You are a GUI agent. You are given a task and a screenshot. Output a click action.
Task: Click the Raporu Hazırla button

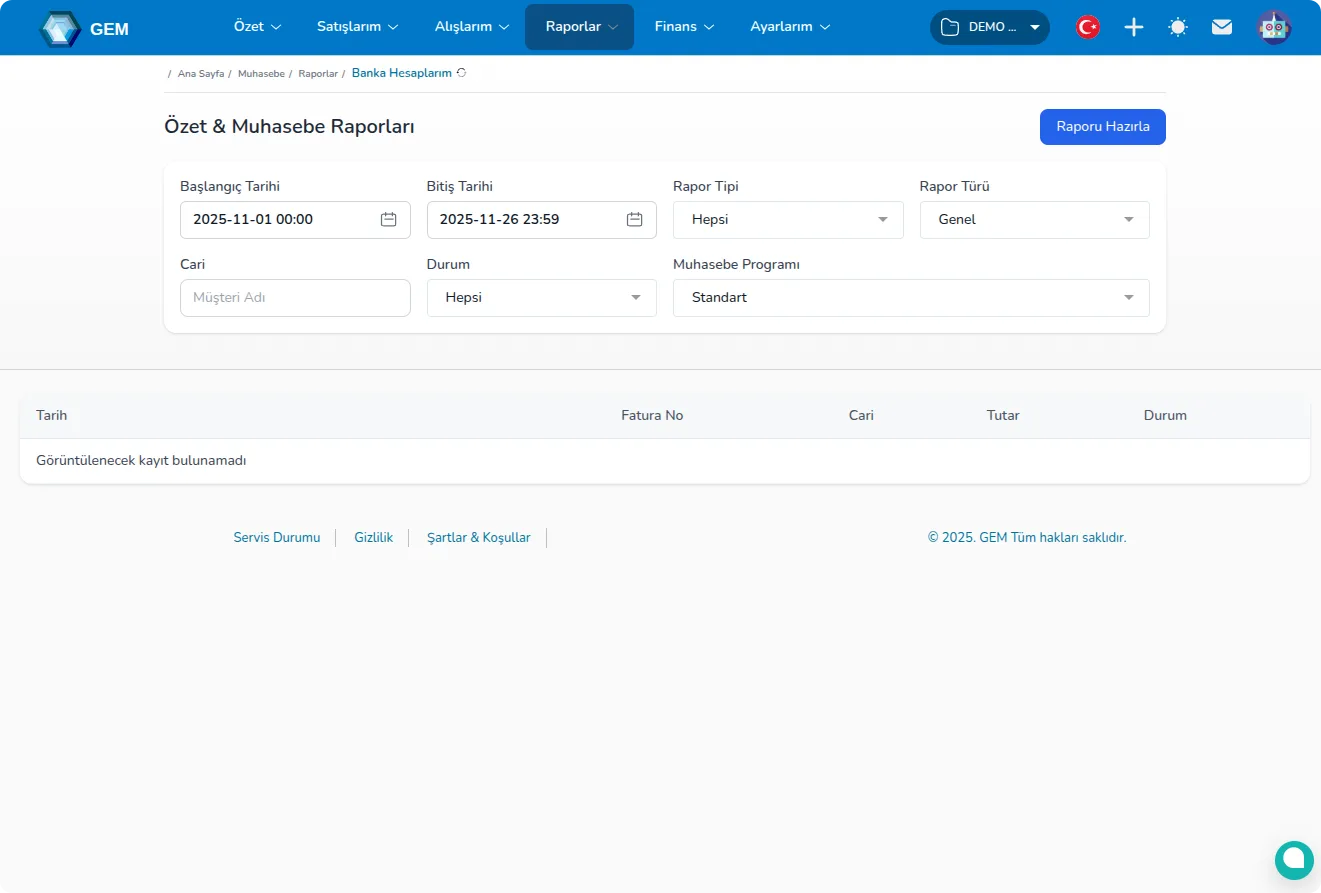tap(1102, 127)
